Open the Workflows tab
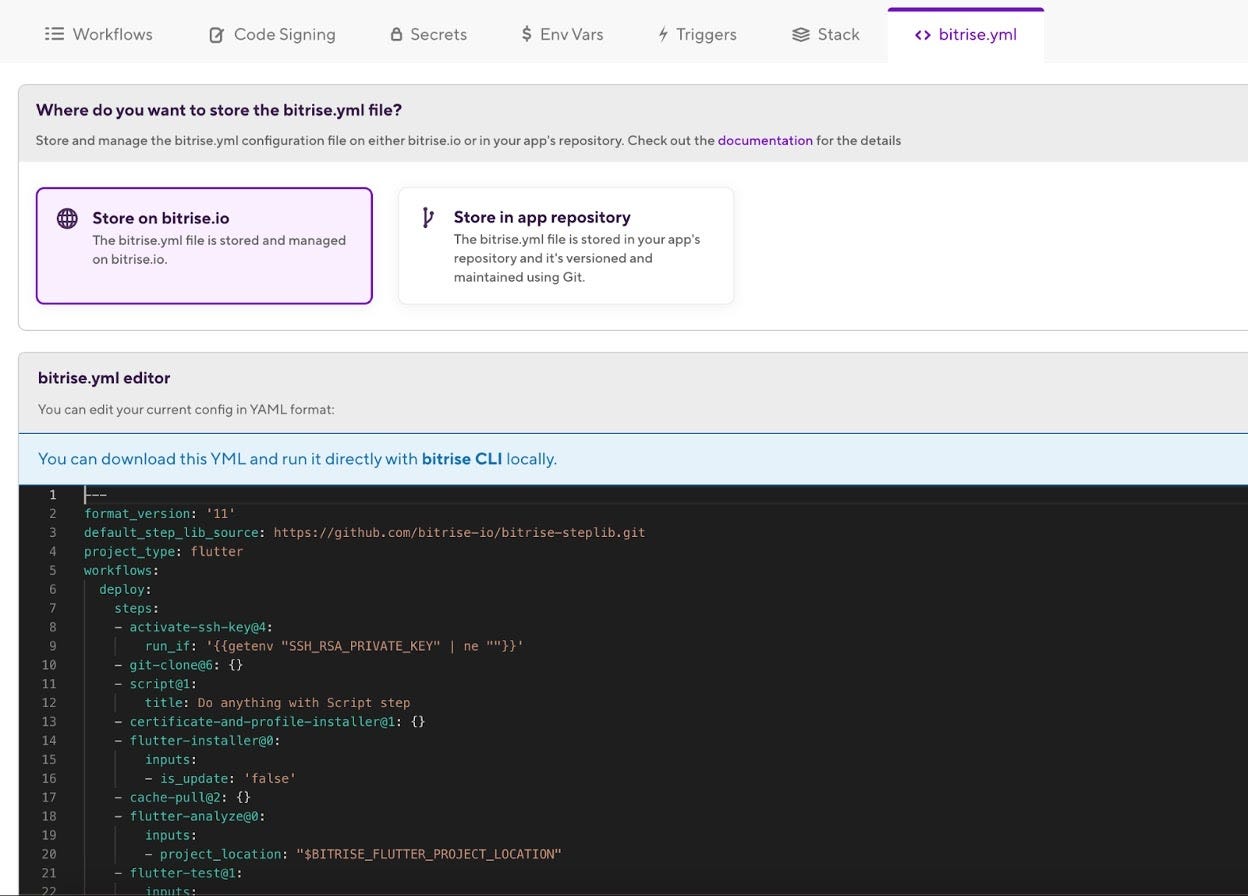Viewport: 1248px width, 896px height. coord(99,34)
